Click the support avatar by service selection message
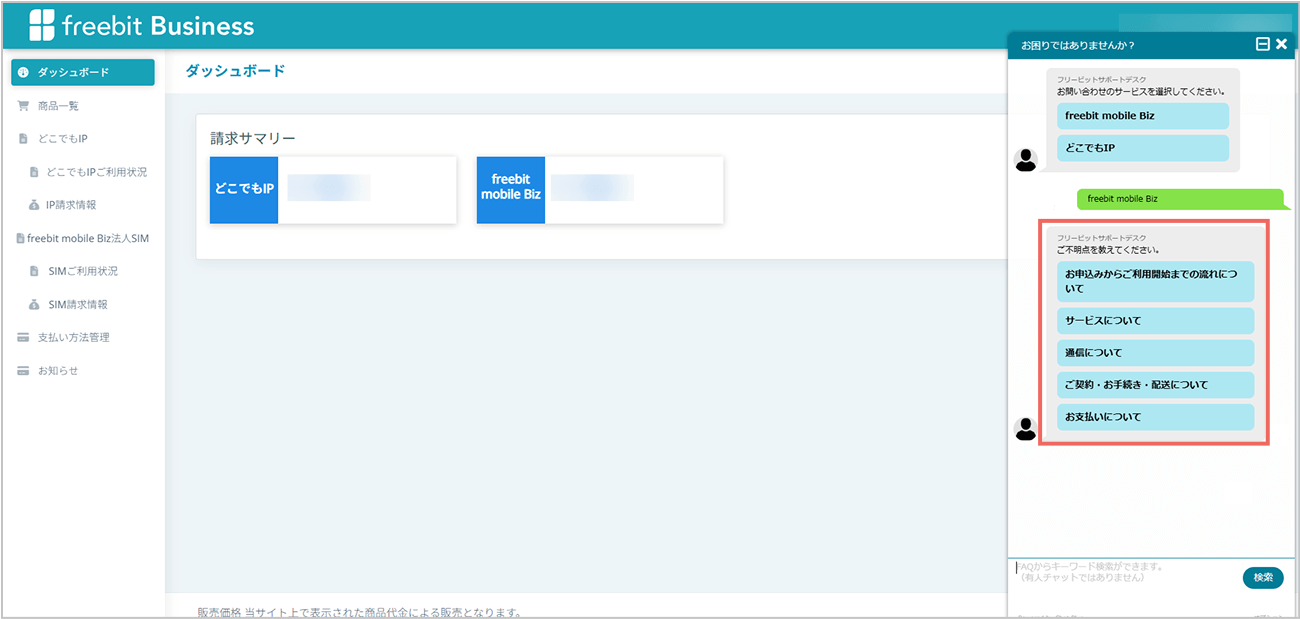Image resolution: width=1300 pixels, height=619 pixels. tap(1026, 160)
